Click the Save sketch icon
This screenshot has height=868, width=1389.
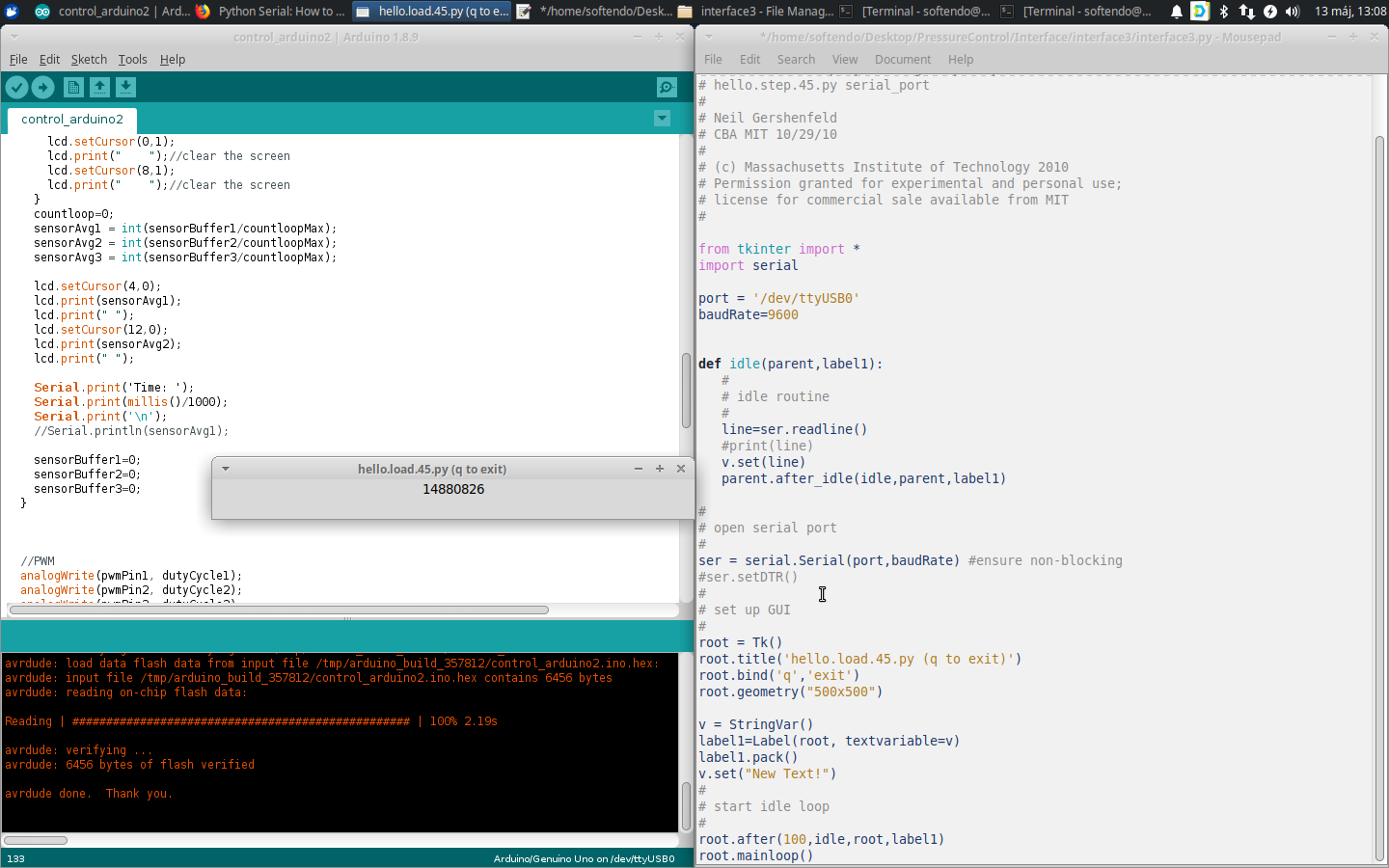[125, 87]
